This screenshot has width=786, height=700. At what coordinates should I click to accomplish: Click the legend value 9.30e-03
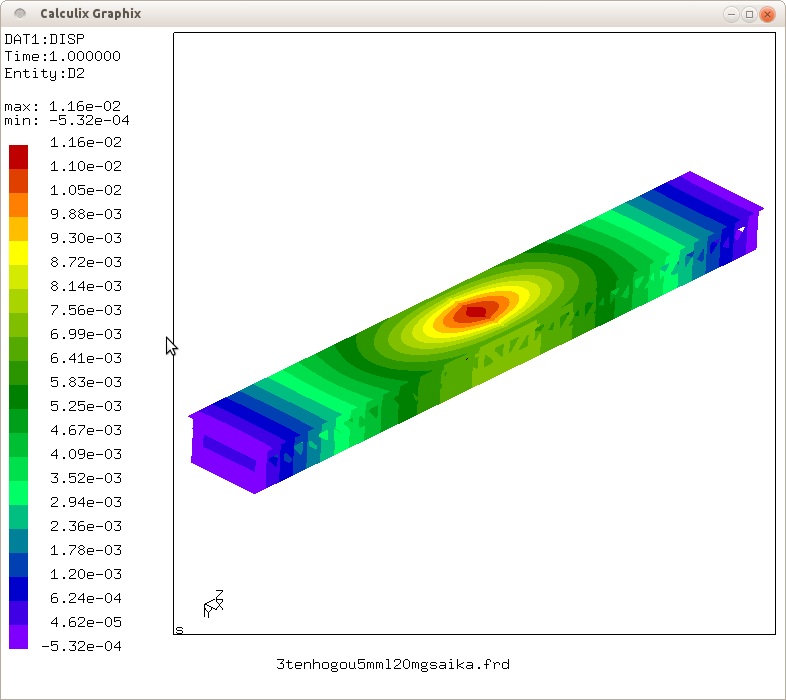coord(86,238)
